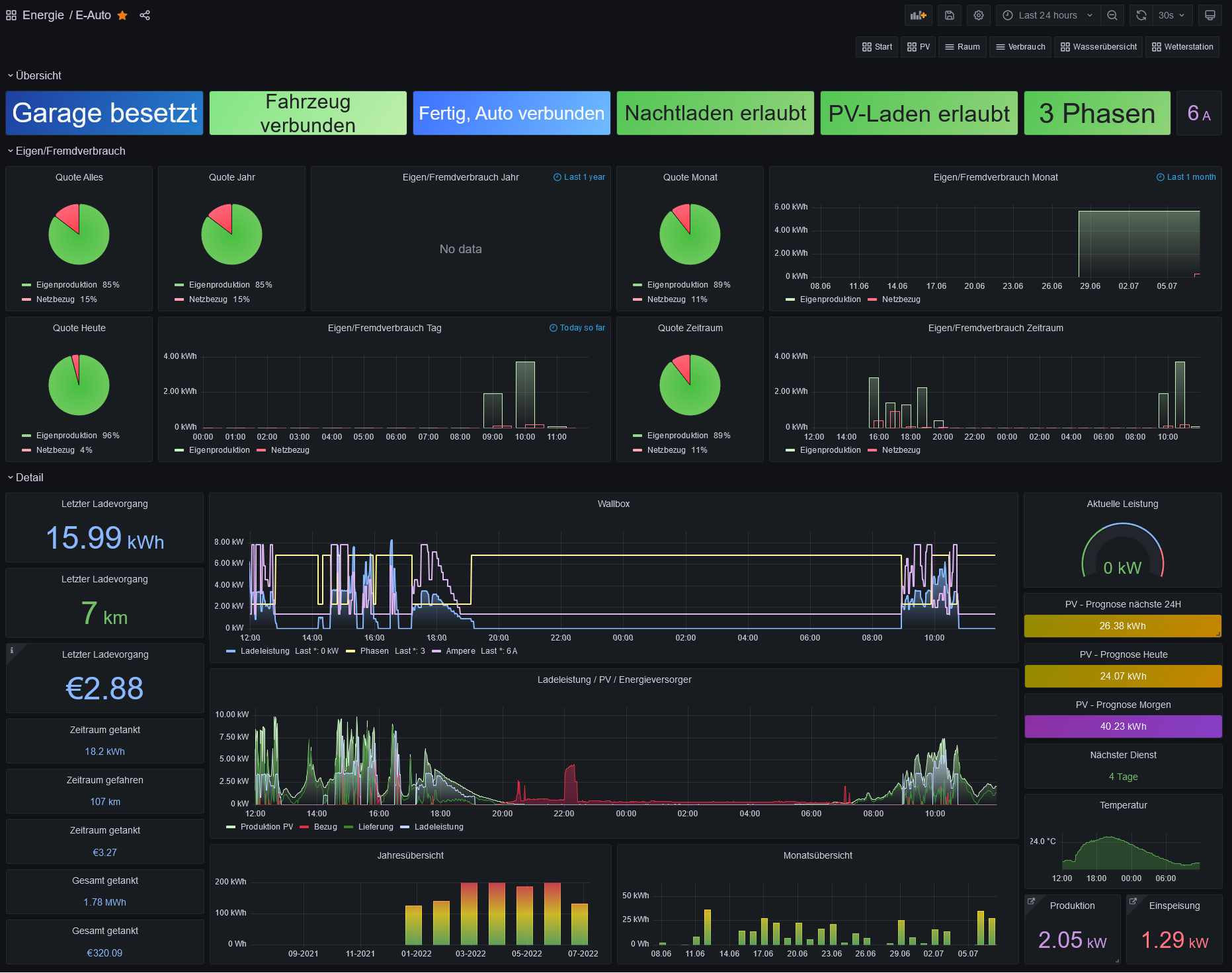Toggle Produktion PV legend series

click(267, 827)
